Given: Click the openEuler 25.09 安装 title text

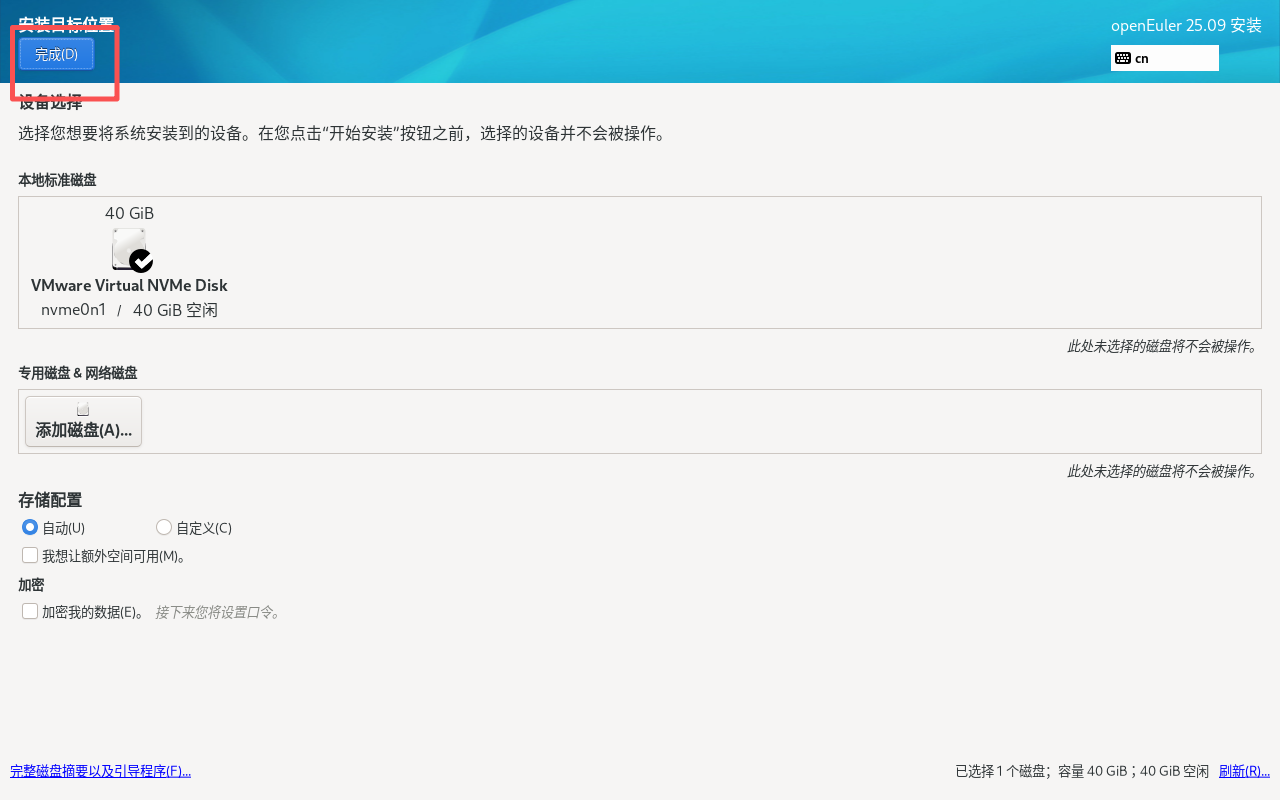Looking at the screenshot, I should pos(1186,26).
